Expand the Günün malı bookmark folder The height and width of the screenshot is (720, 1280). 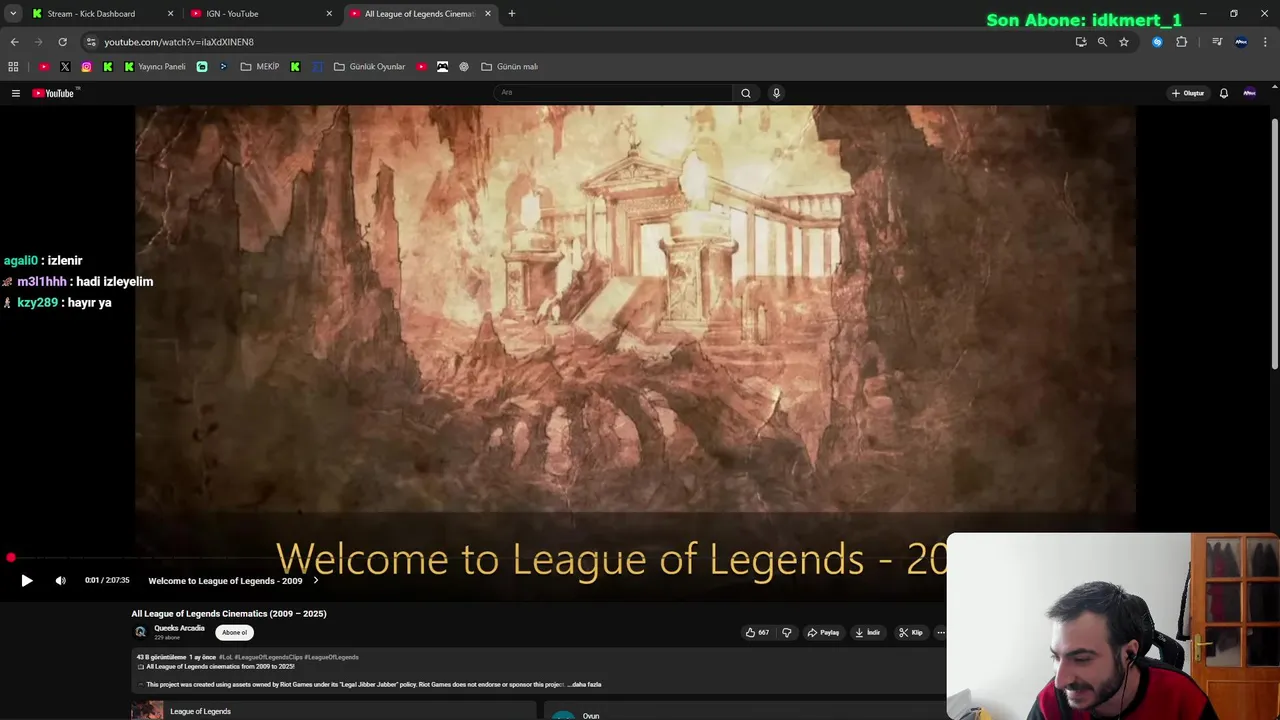510,67
